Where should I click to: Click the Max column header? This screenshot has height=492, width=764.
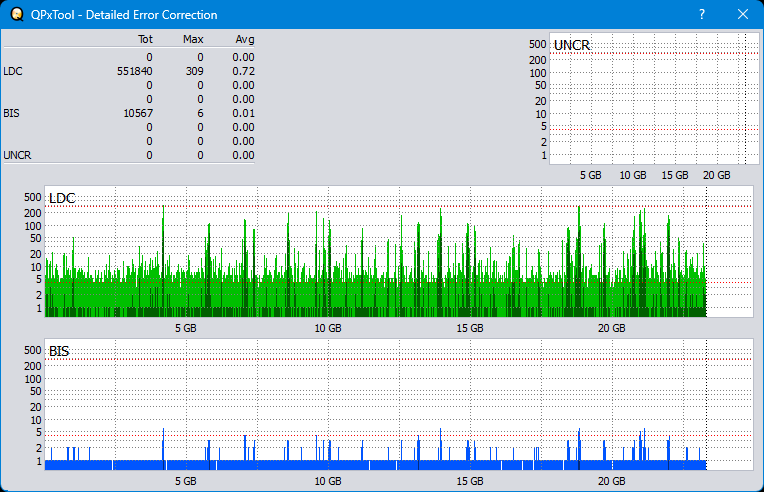pos(193,39)
